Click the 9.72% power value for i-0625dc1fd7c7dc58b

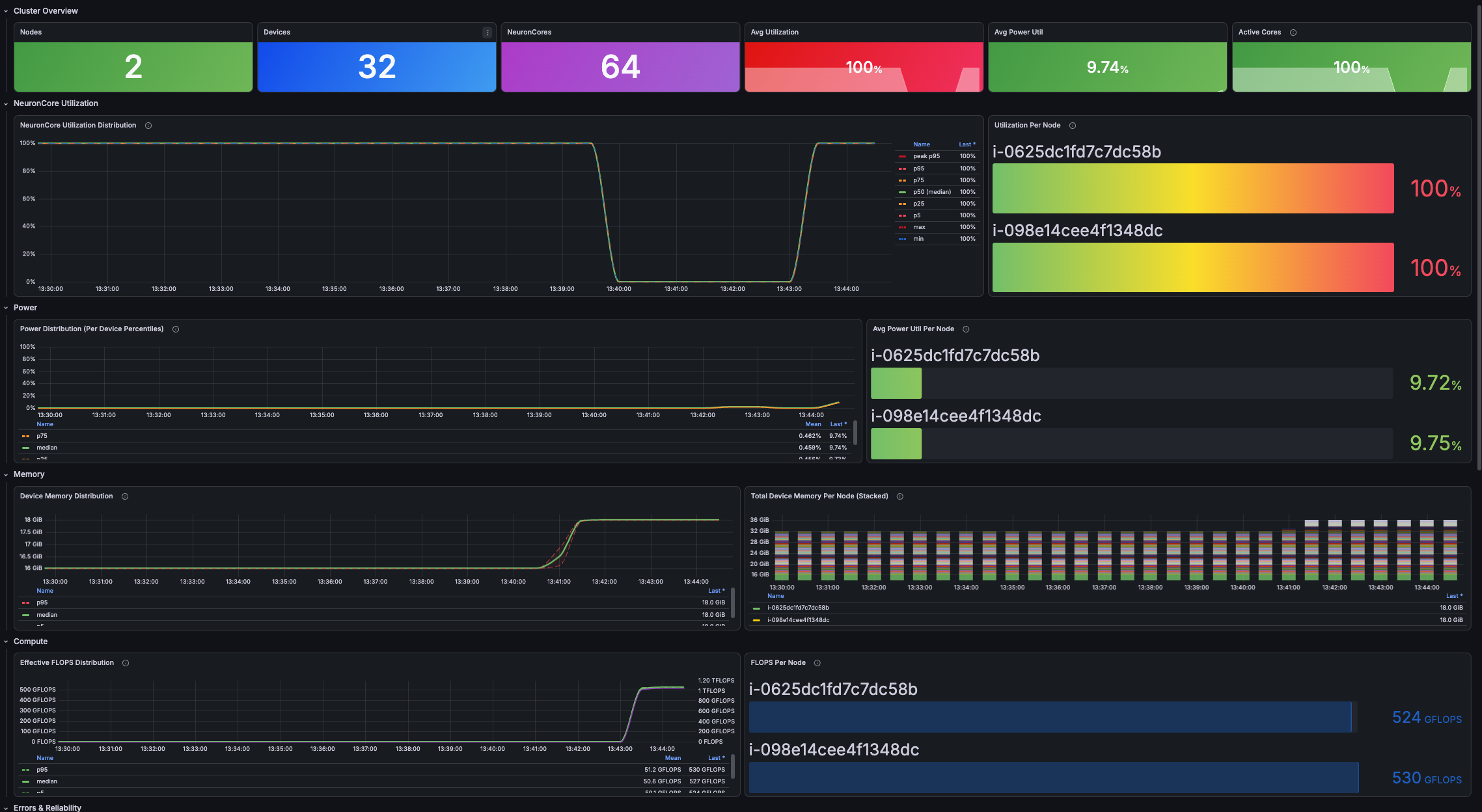click(1435, 383)
